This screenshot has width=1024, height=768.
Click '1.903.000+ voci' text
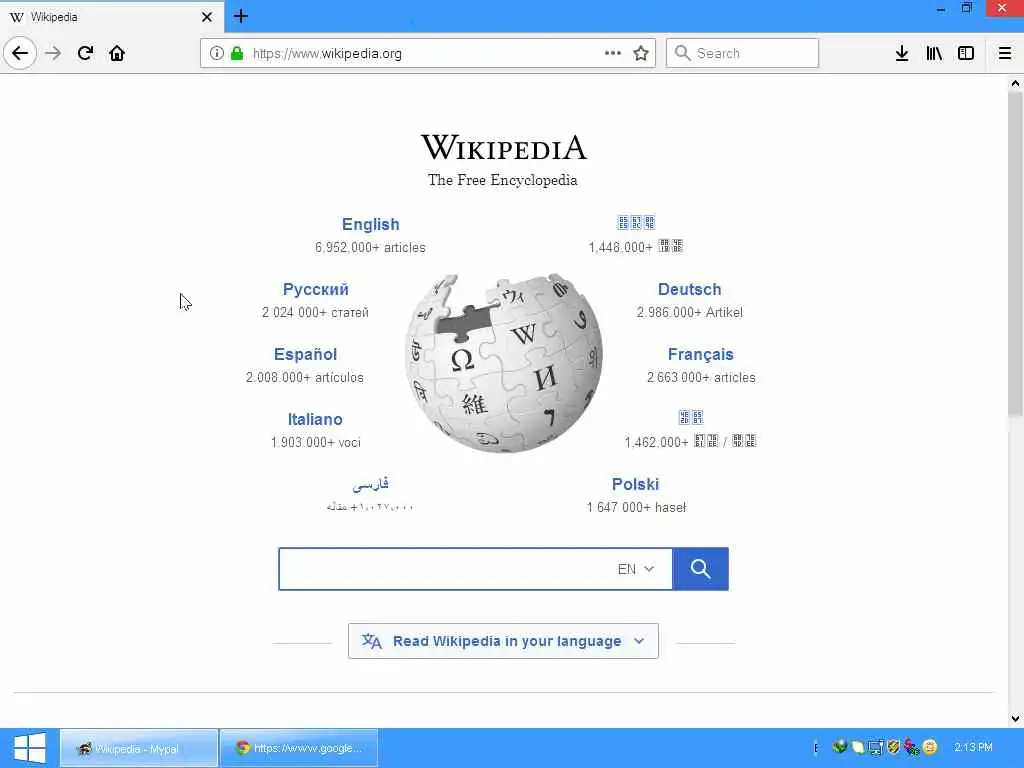315,442
